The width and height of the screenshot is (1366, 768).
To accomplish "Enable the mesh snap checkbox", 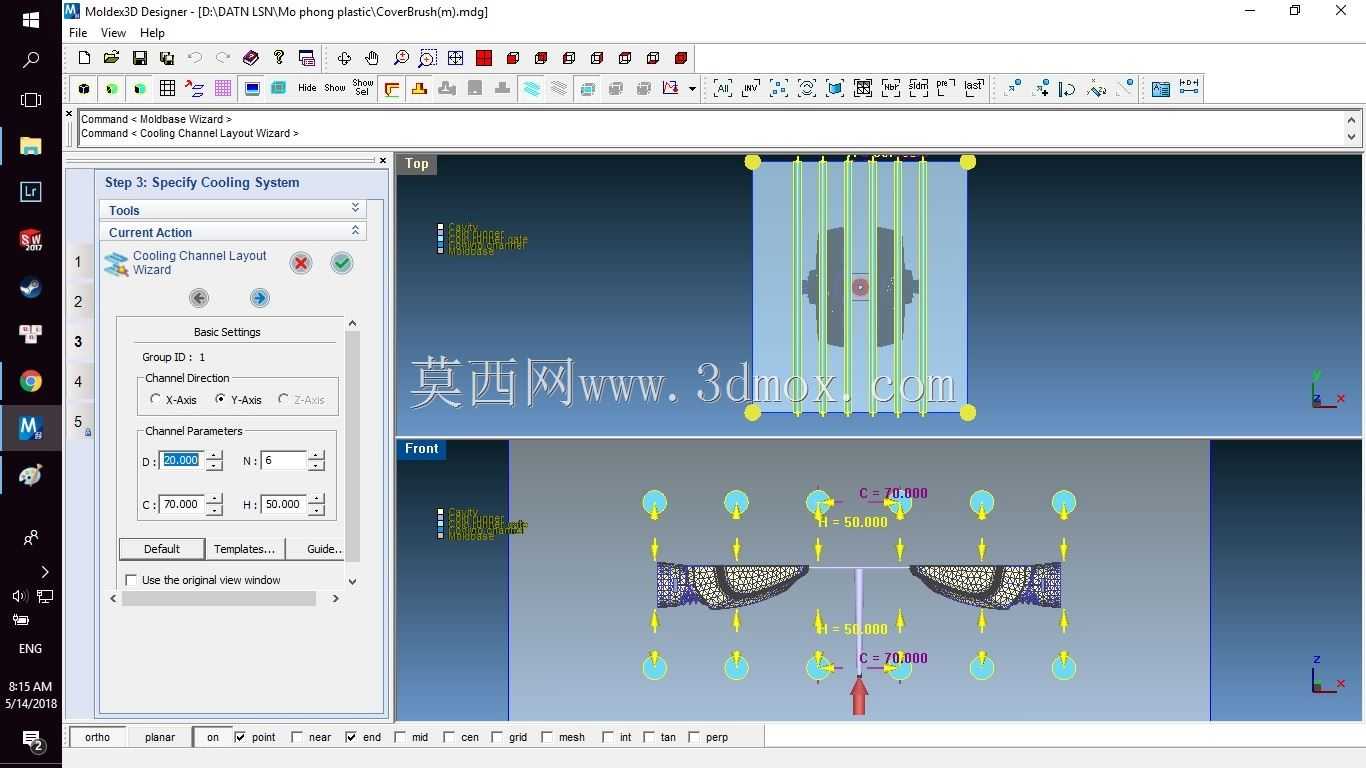I will [x=547, y=737].
